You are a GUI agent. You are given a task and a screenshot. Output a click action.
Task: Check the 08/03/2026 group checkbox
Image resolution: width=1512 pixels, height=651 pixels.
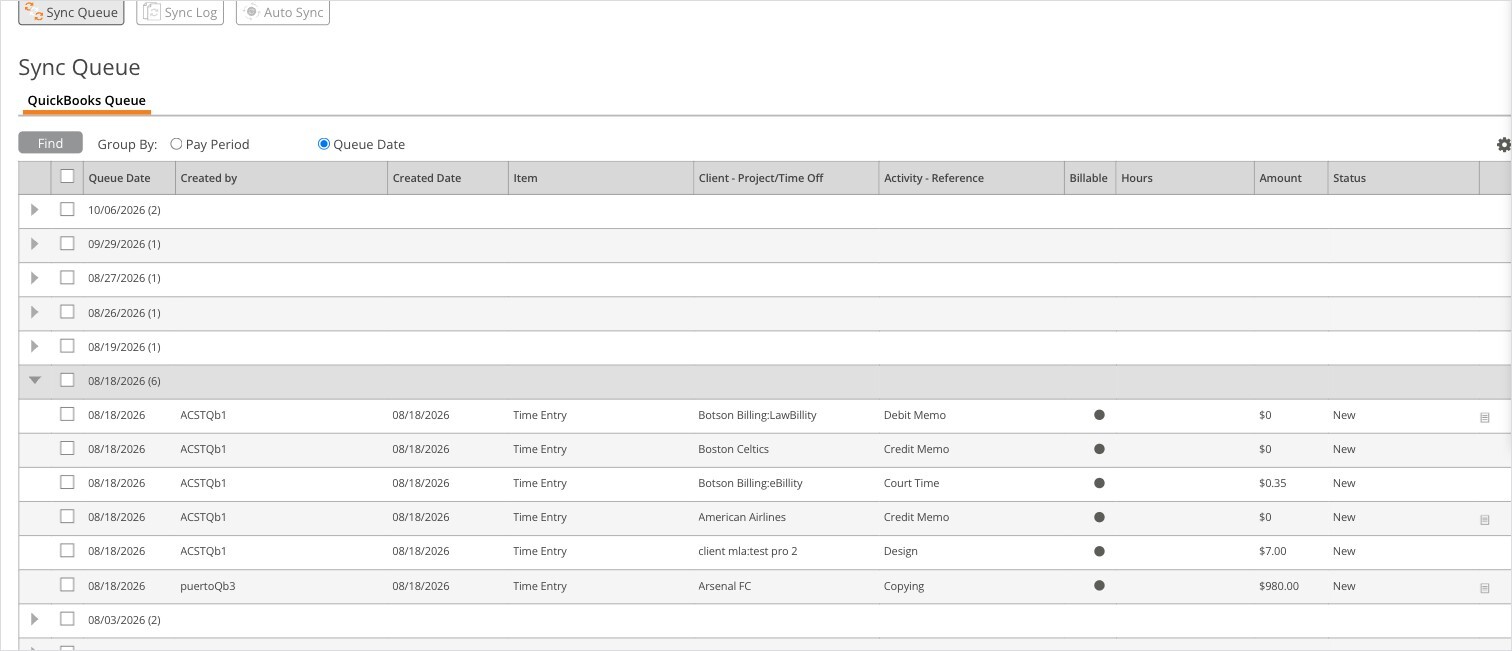(67, 618)
